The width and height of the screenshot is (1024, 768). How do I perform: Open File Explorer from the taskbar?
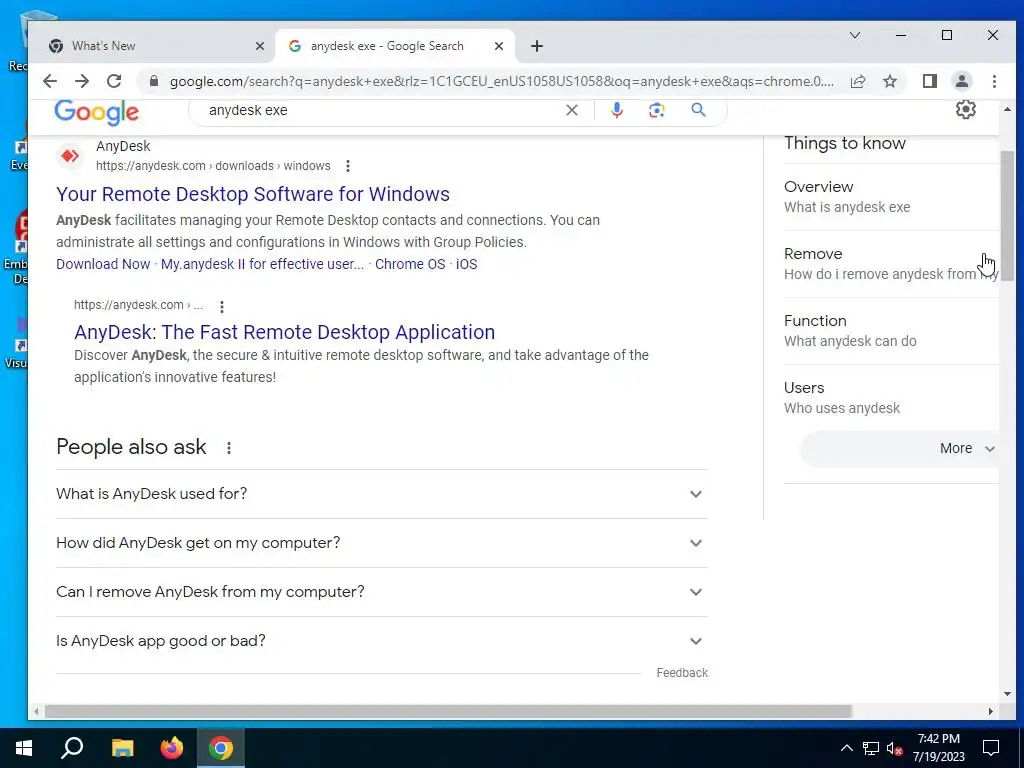point(122,748)
